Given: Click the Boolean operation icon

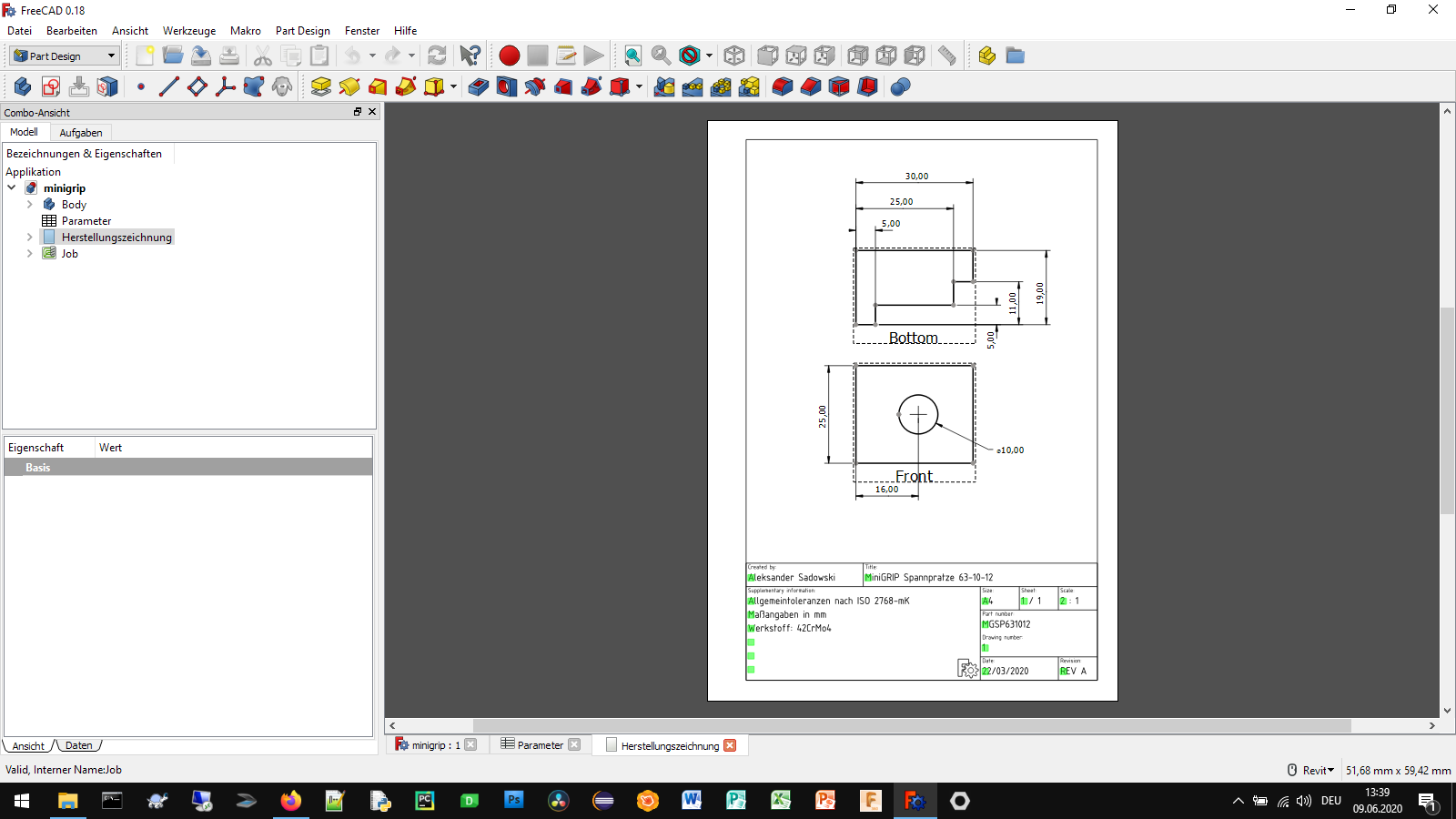Looking at the screenshot, I should pos(900,86).
